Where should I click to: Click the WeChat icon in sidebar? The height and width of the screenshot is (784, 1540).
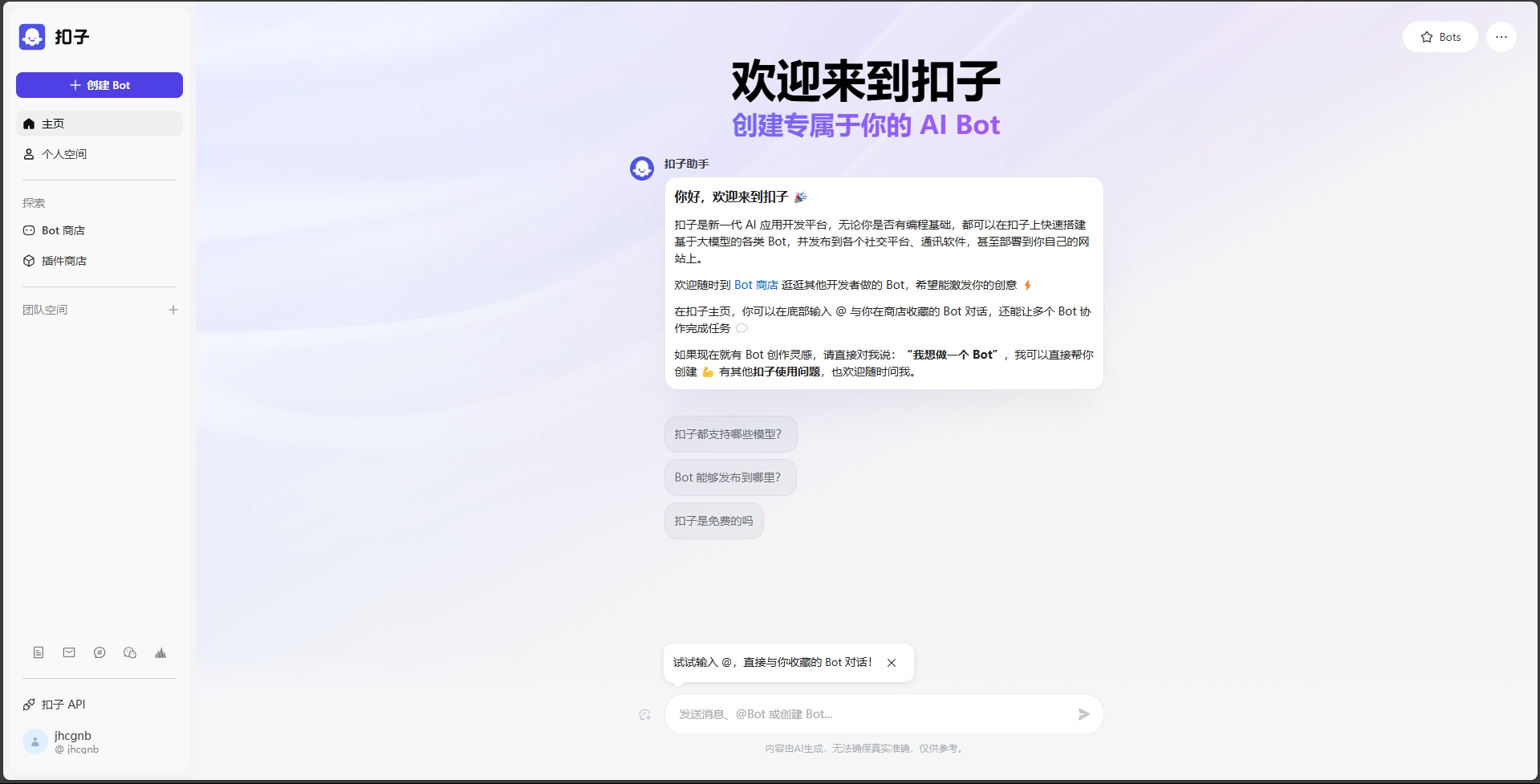130,652
